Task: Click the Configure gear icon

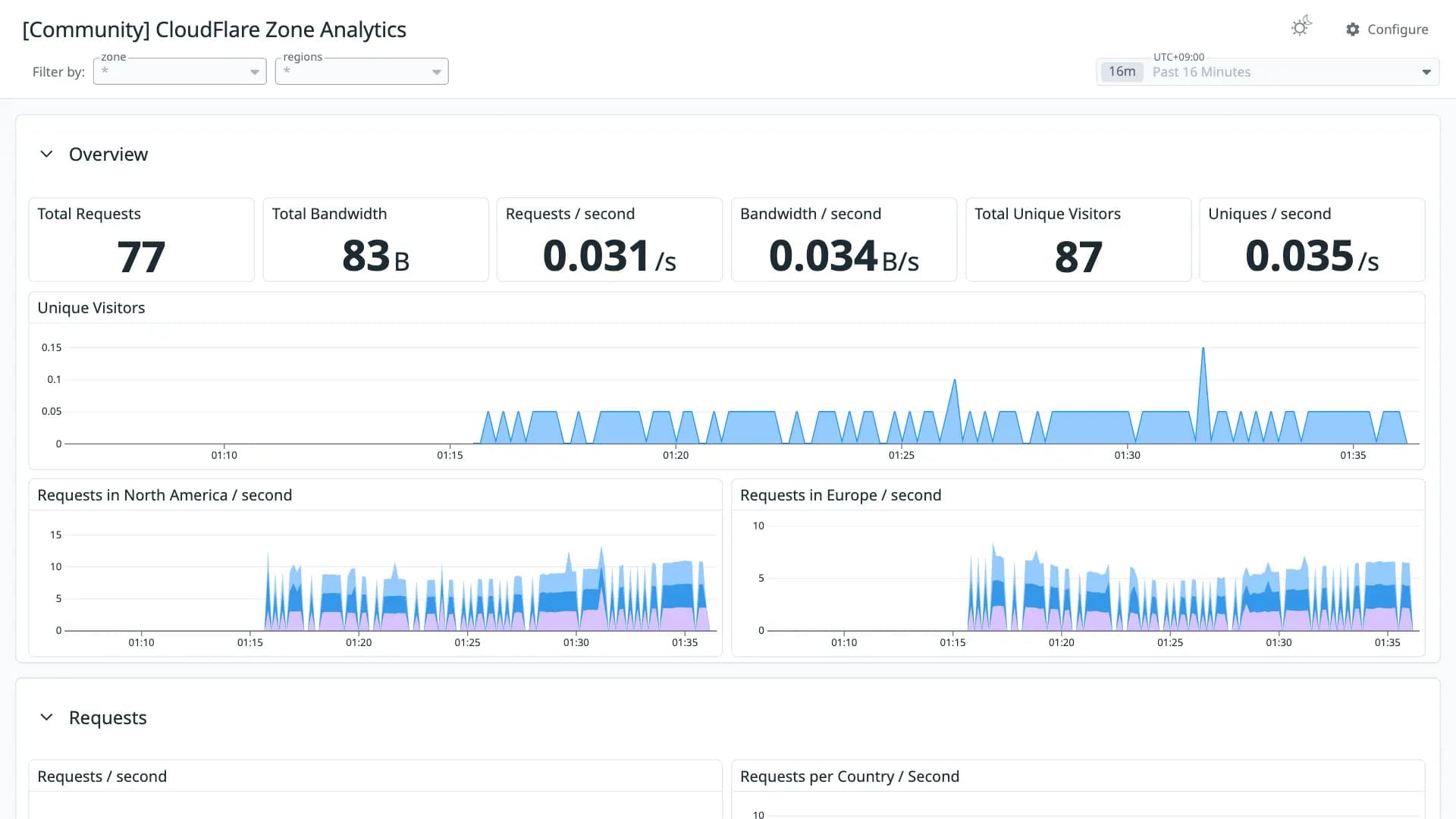Action: pyautogui.click(x=1352, y=30)
